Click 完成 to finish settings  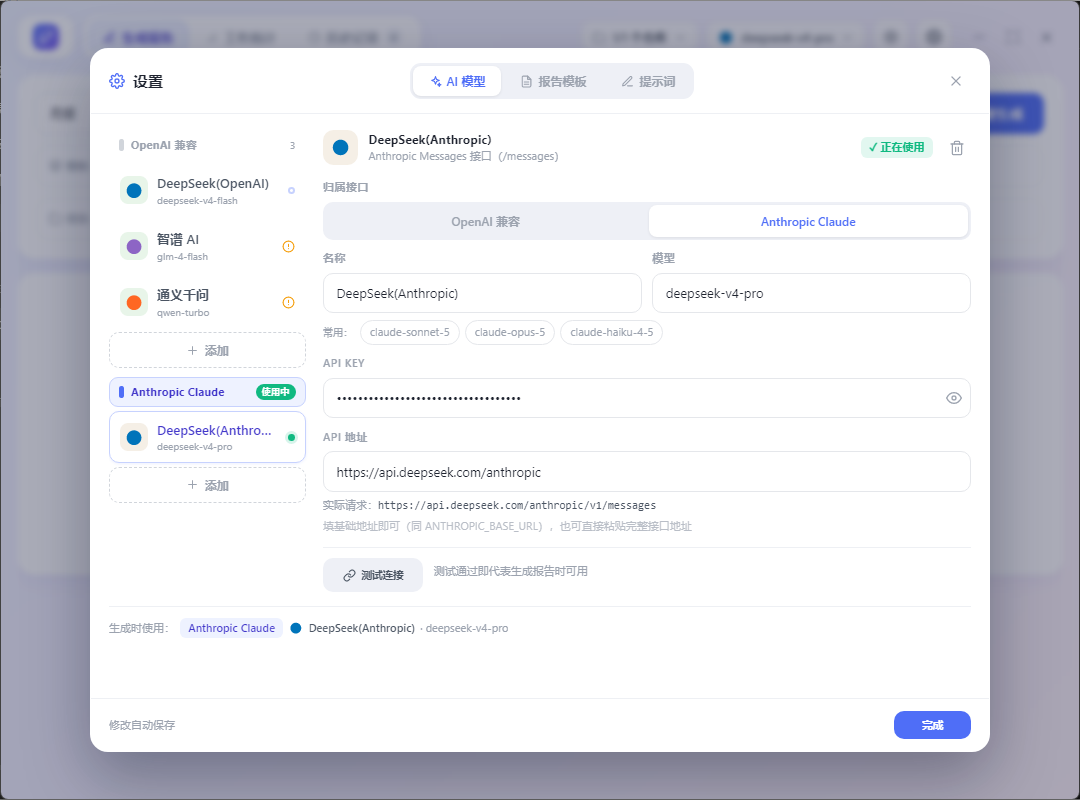[932, 725]
